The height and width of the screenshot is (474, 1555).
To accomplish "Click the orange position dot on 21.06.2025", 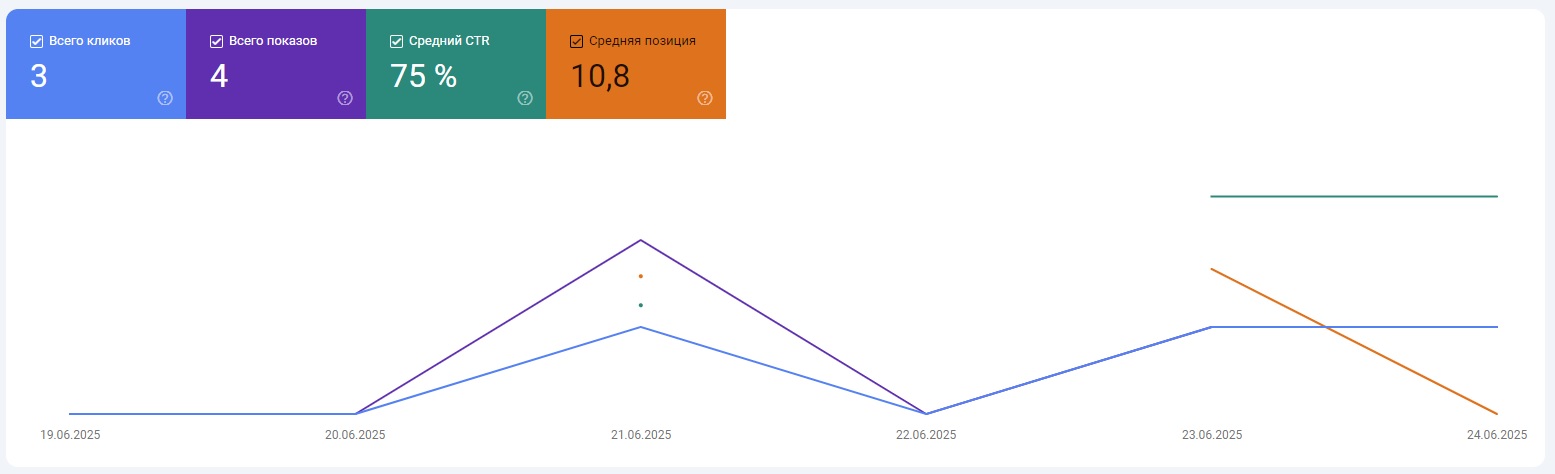I will tap(640, 276).
